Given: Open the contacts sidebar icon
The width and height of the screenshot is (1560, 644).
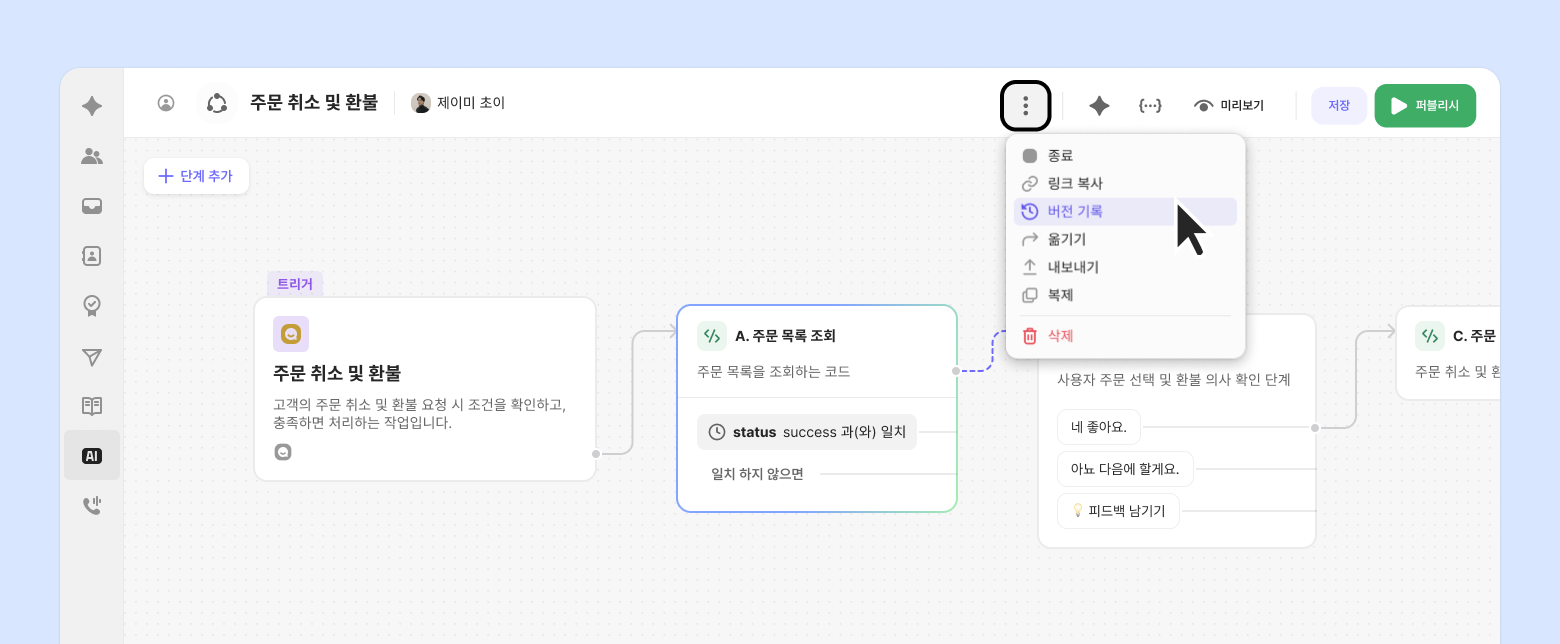Looking at the screenshot, I should point(92,256).
